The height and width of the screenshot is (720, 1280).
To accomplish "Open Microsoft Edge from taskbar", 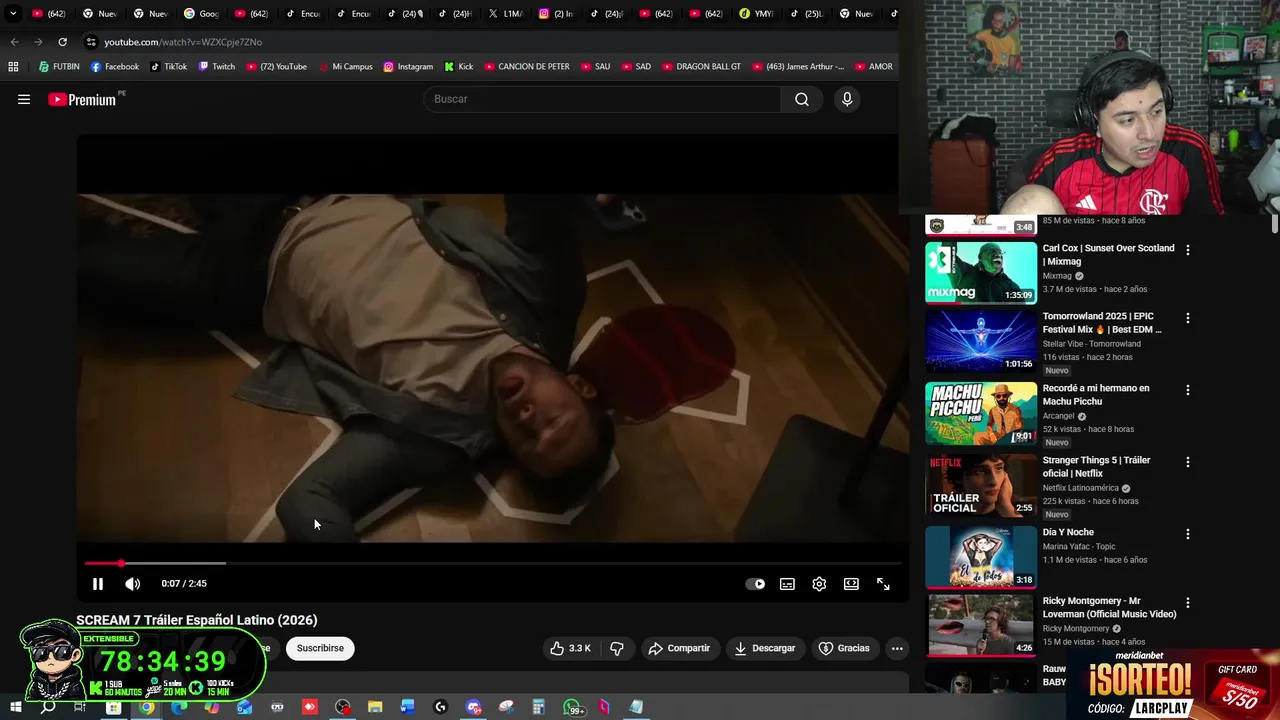I will (x=179, y=707).
